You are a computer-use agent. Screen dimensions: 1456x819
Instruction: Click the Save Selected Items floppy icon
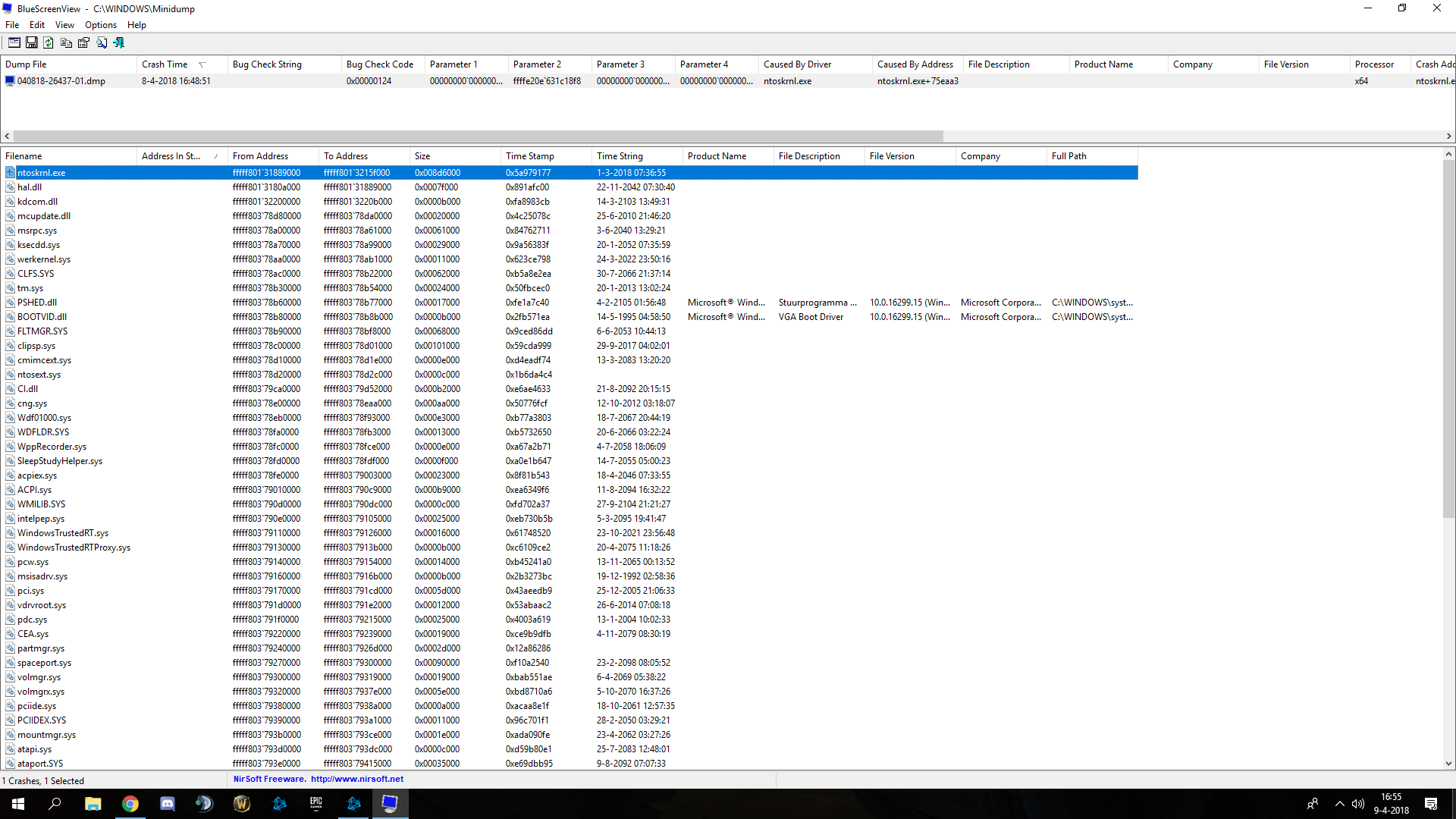point(32,42)
